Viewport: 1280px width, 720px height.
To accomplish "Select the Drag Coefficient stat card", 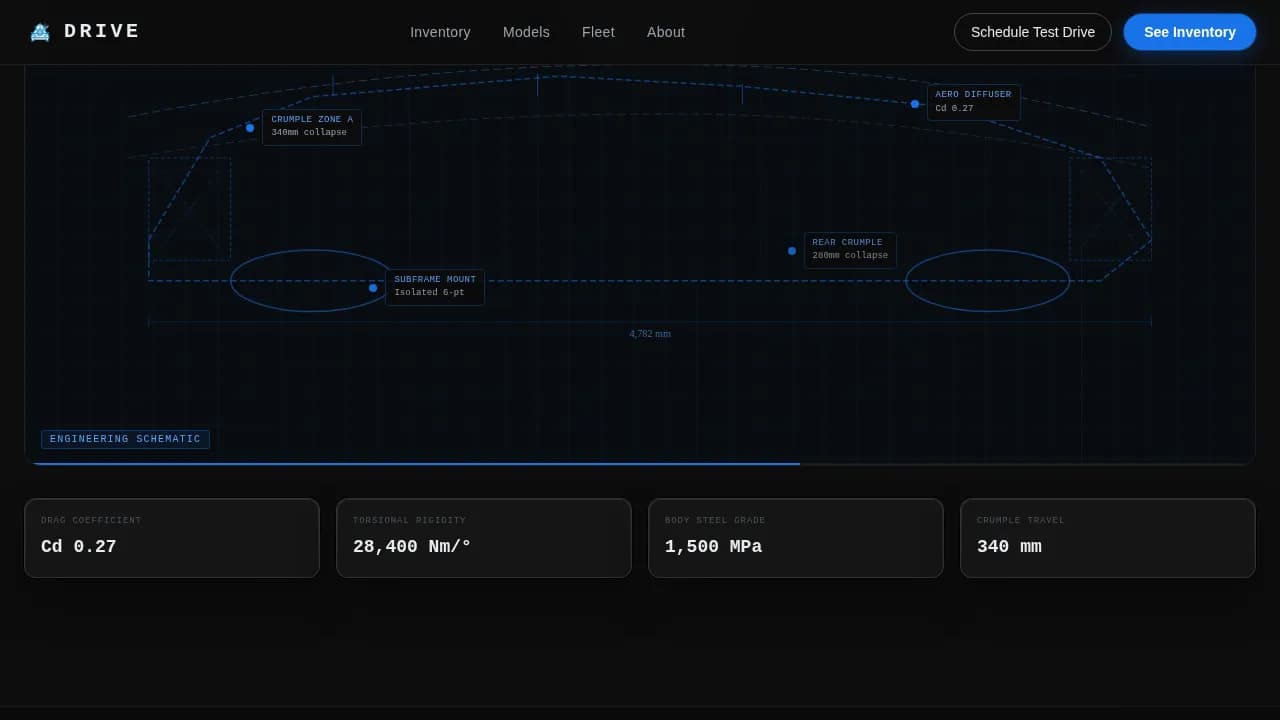I will pyautogui.click(x=172, y=538).
